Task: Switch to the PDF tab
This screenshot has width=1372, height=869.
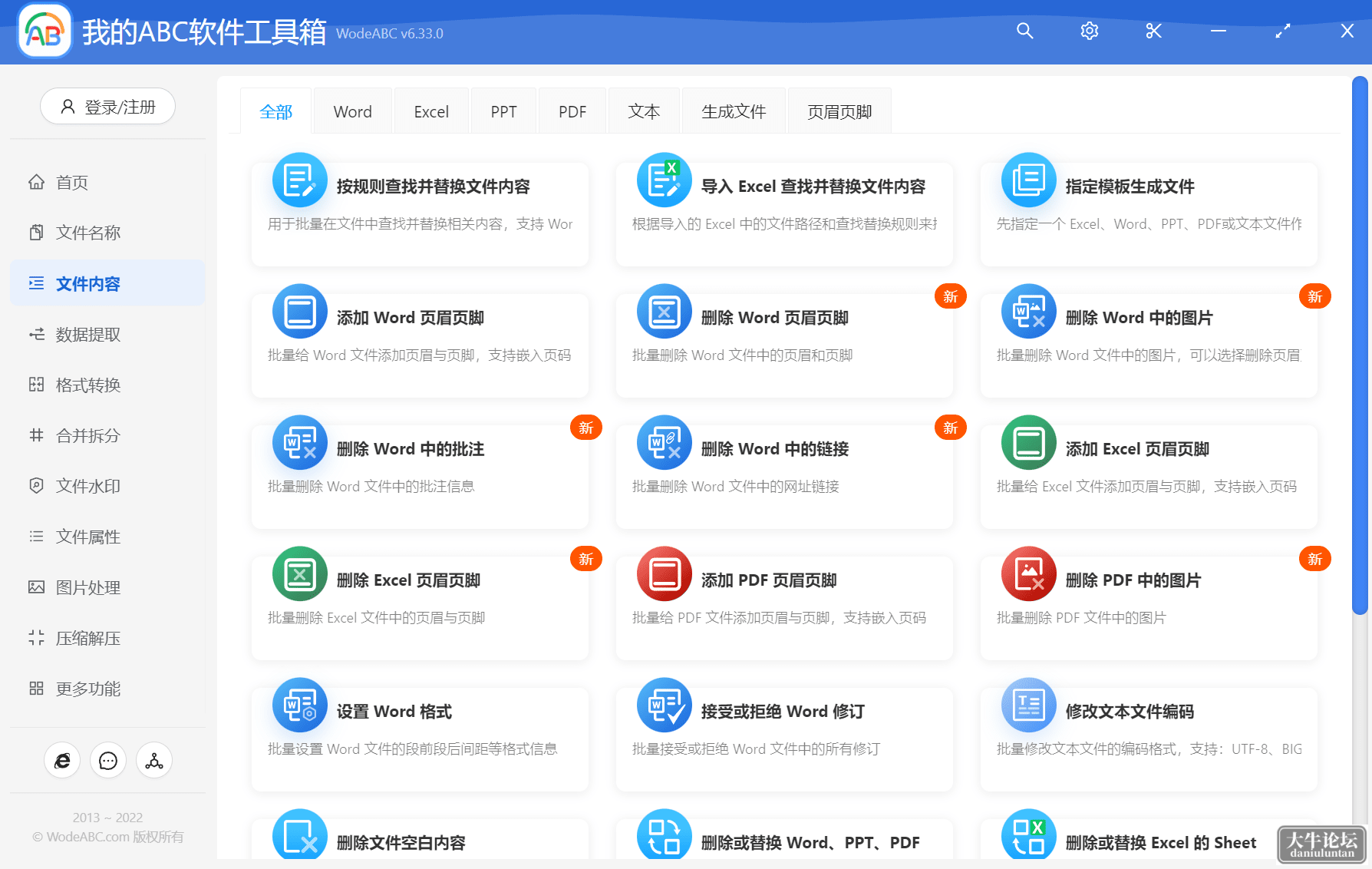Action: click(572, 111)
